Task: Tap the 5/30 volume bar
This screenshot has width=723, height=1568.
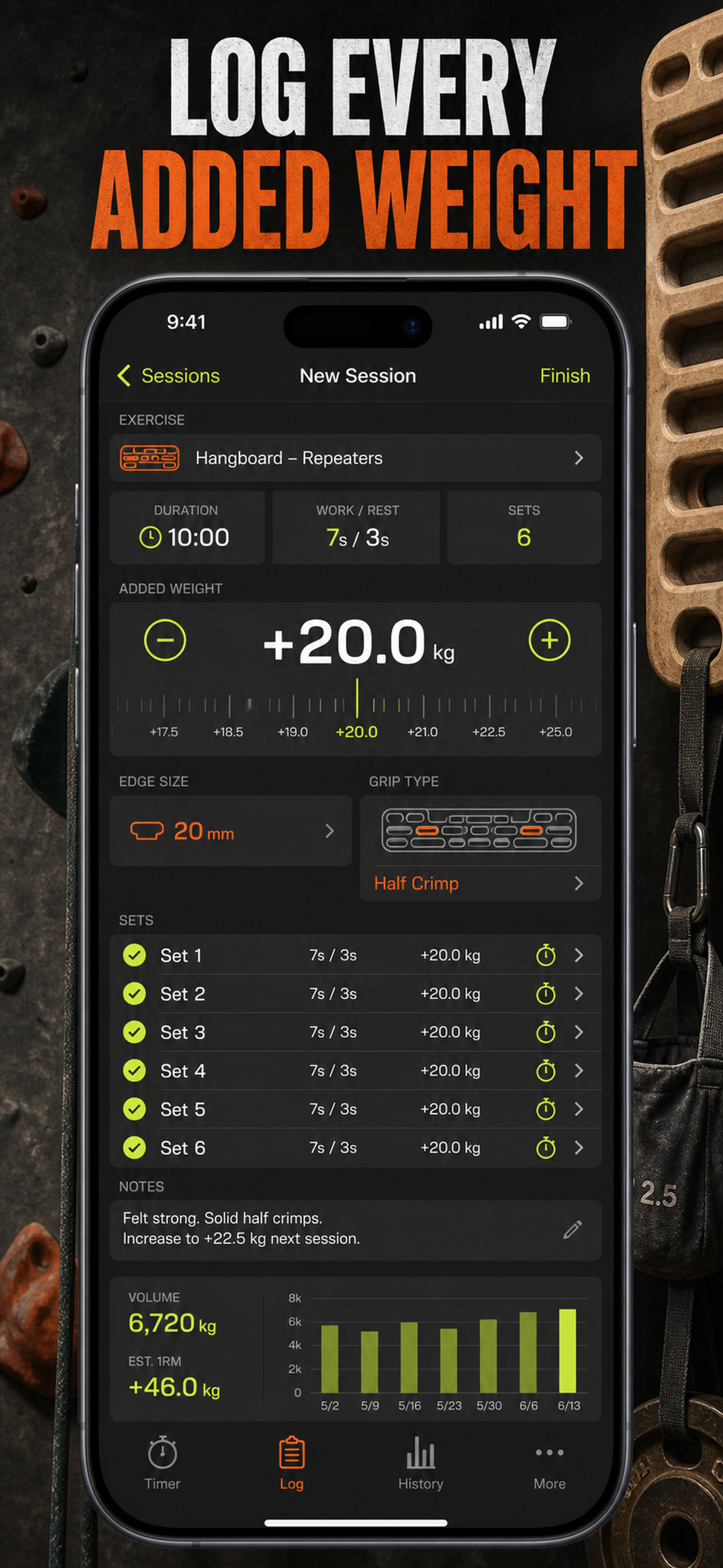Action: pyautogui.click(x=488, y=1355)
